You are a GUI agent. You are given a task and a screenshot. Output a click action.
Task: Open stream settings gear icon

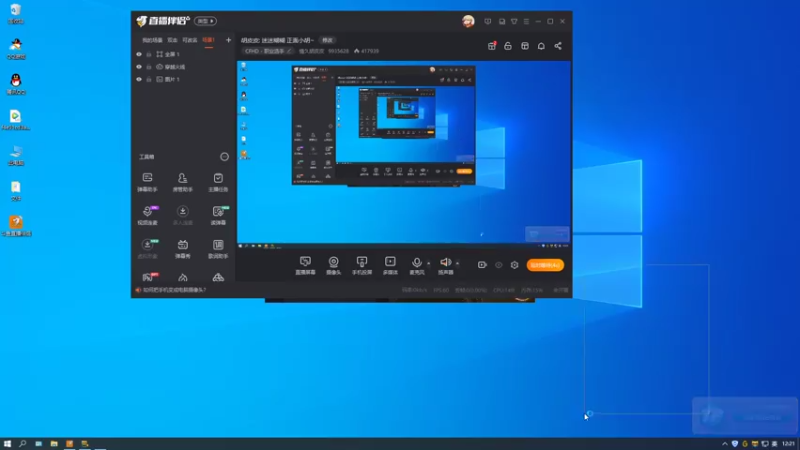(514, 265)
